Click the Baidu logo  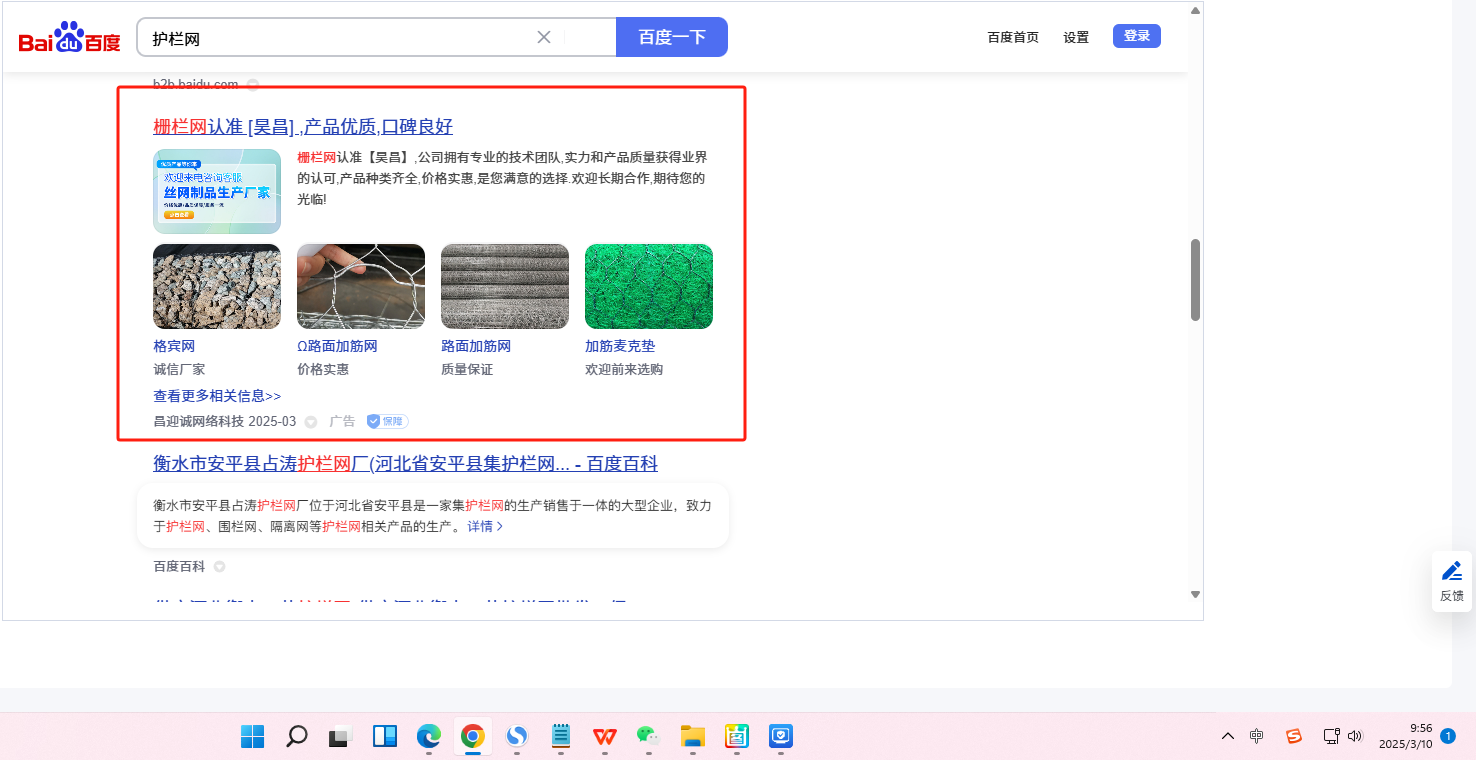tap(69, 38)
